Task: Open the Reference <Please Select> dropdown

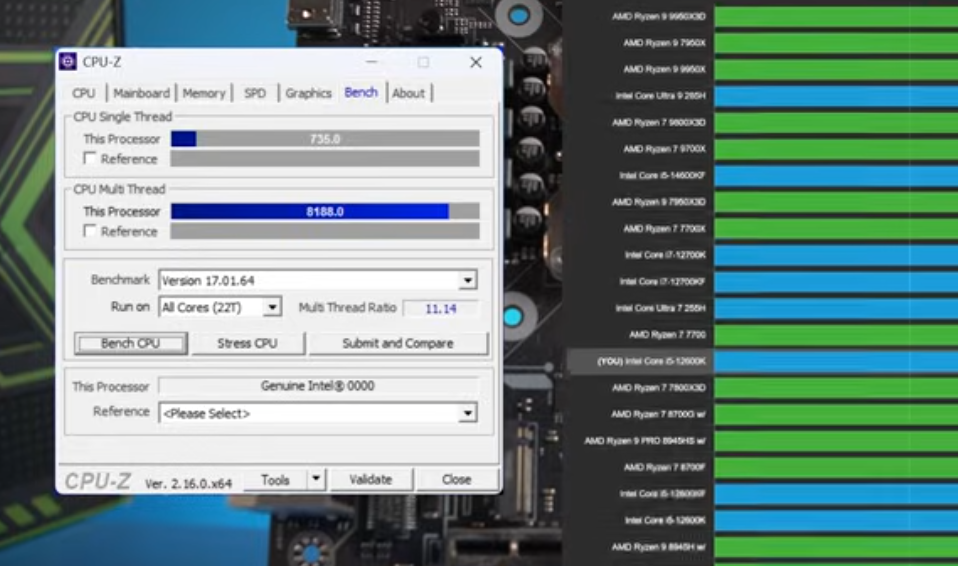Action: [468, 413]
